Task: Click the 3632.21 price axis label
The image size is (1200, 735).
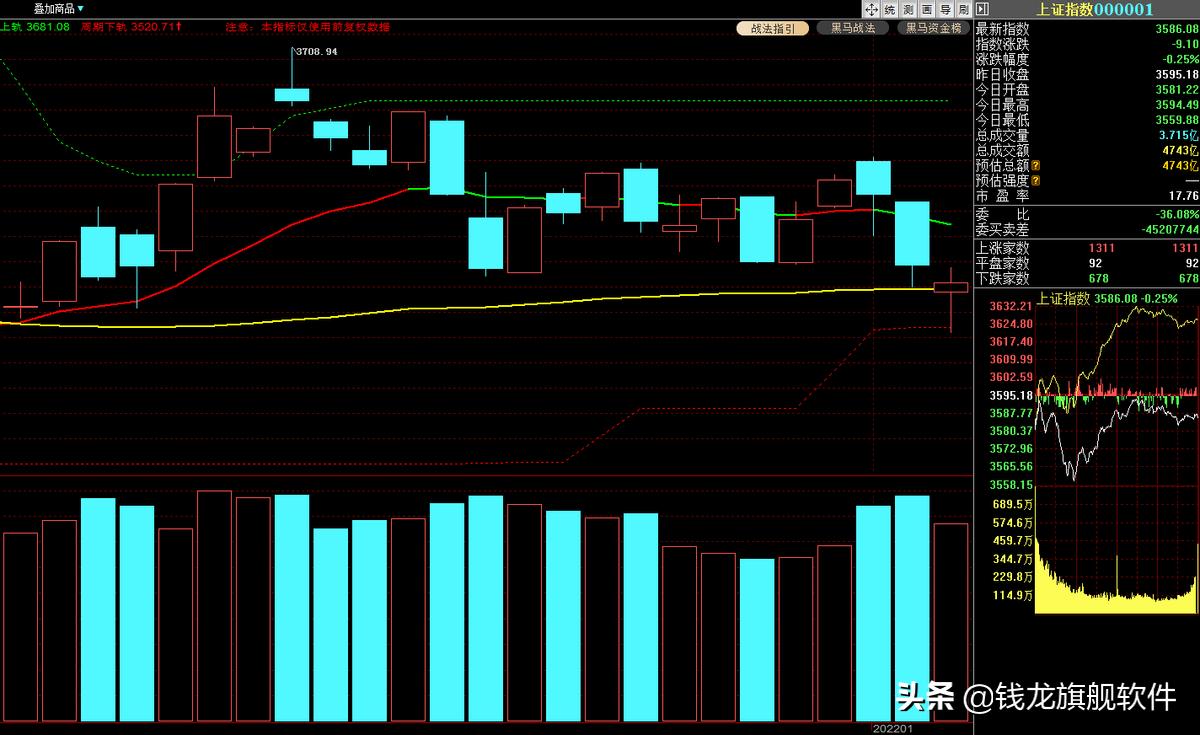Action: click(x=1012, y=306)
